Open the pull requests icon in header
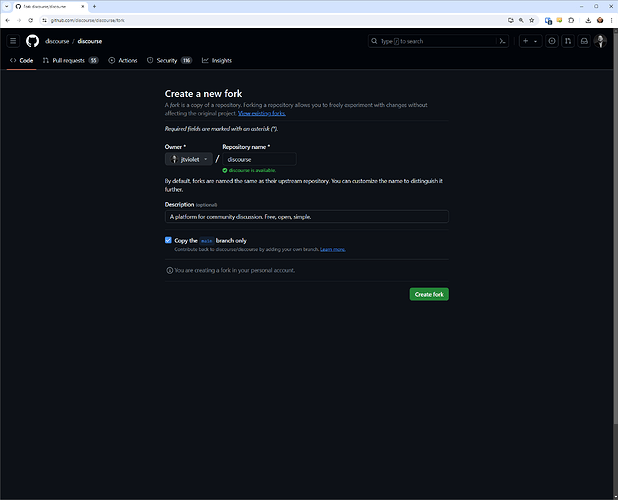This screenshot has height=500, width=618. click(568, 41)
